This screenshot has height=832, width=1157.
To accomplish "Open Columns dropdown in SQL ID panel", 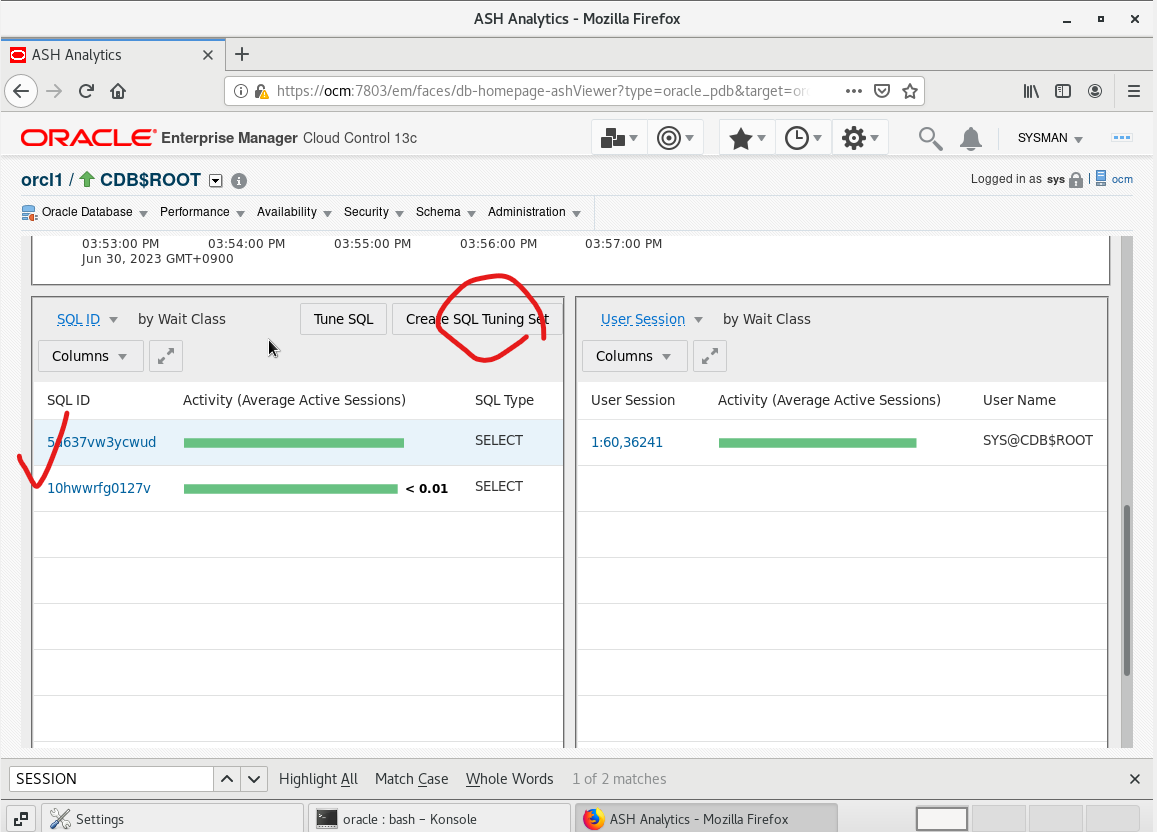I will tap(90, 356).
